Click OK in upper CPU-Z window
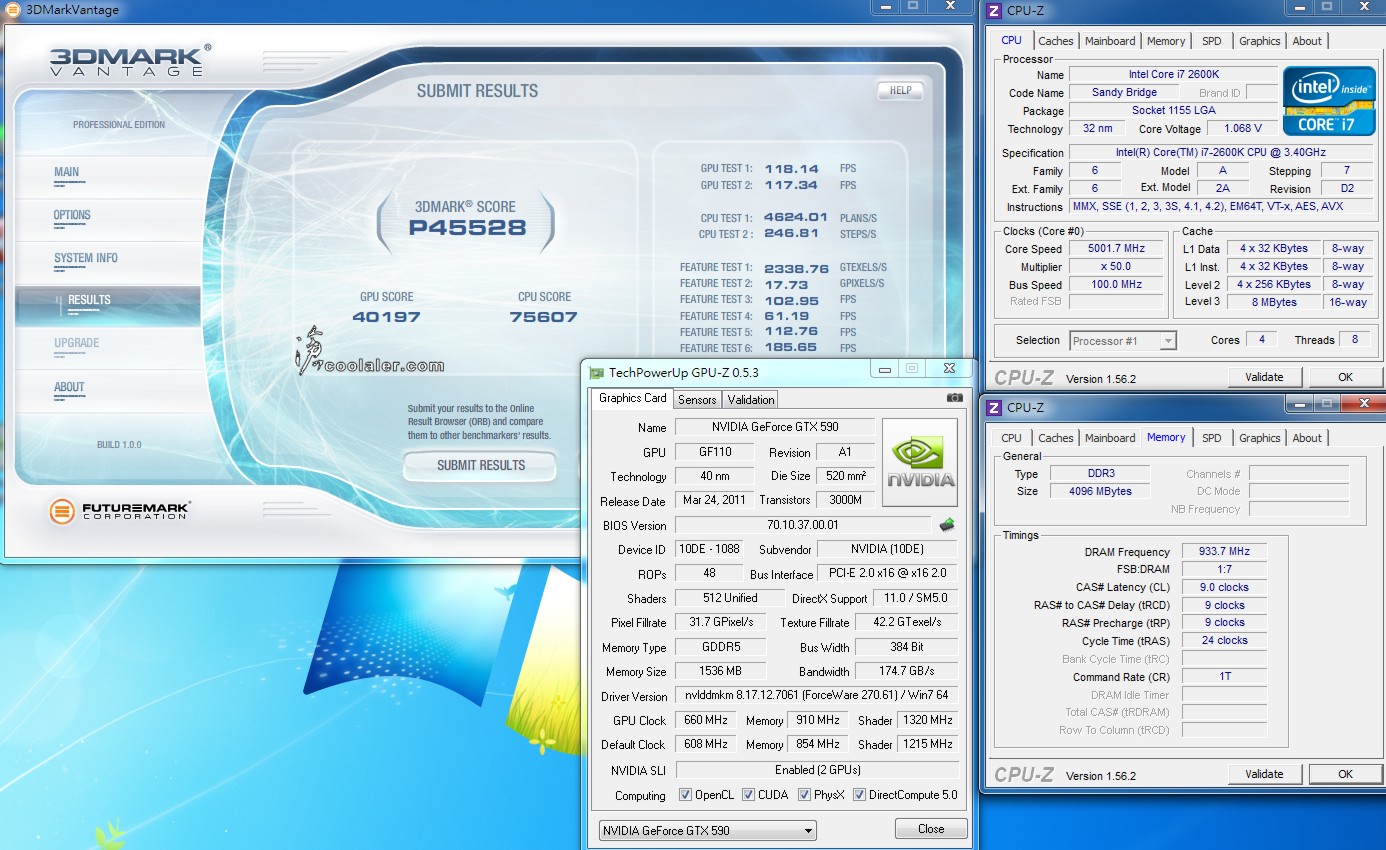1386x850 pixels. pyautogui.click(x=1345, y=377)
